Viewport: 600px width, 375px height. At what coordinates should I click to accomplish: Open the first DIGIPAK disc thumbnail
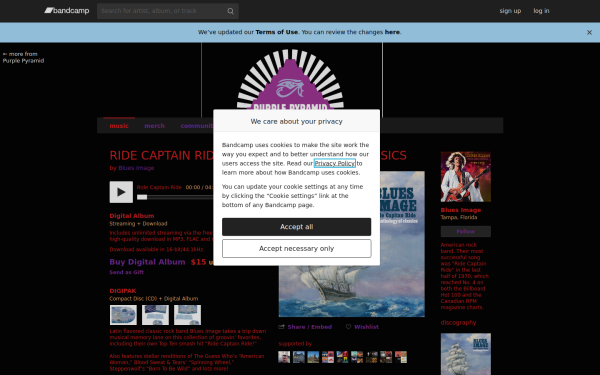click(123, 315)
